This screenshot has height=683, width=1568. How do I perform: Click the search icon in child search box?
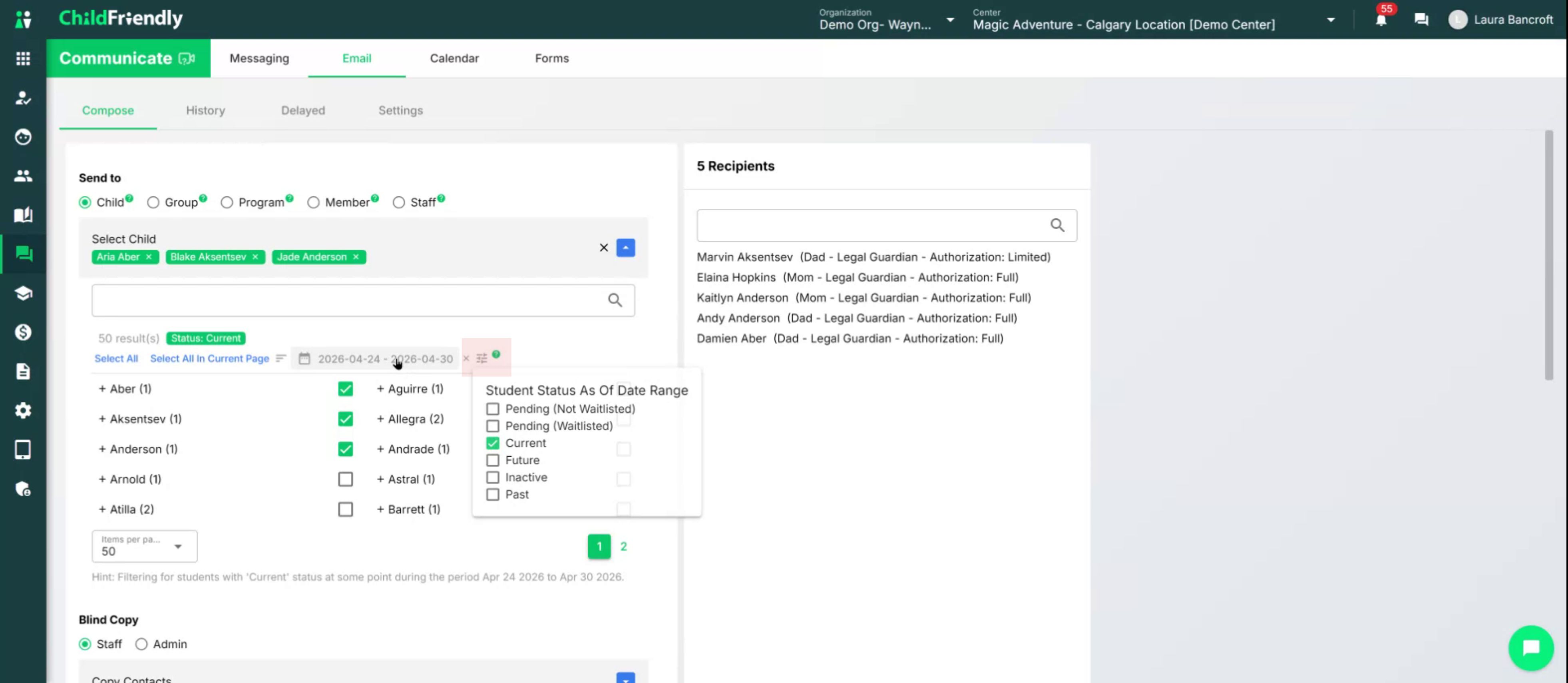coord(615,300)
